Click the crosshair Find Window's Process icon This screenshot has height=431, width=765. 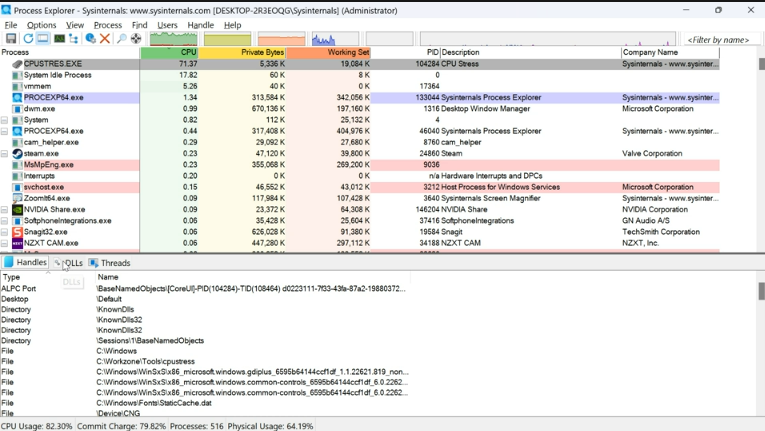[136, 39]
